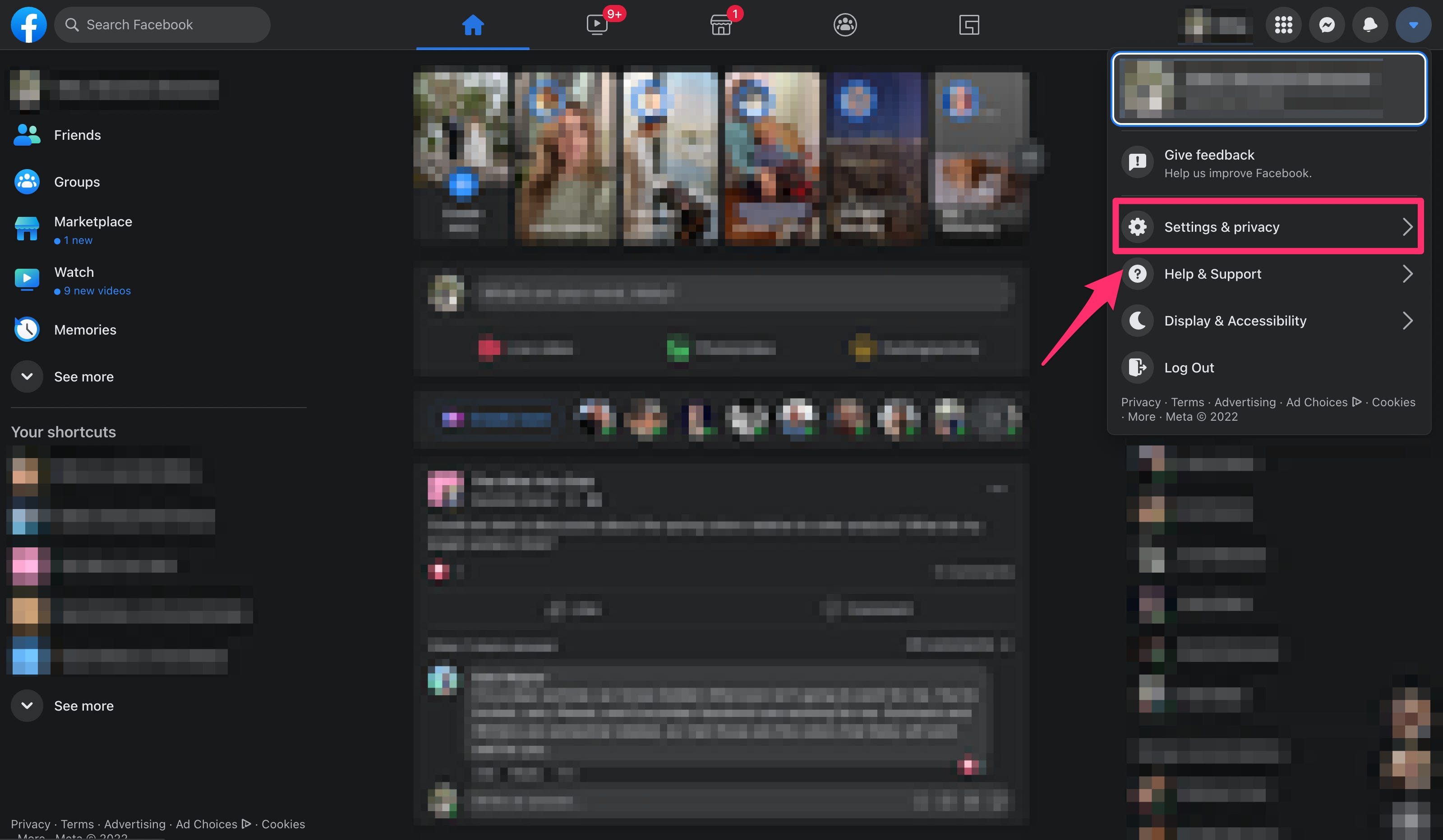The height and width of the screenshot is (840, 1443).
Task: Click the Memories sidebar link
Action: click(x=85, y=328)
